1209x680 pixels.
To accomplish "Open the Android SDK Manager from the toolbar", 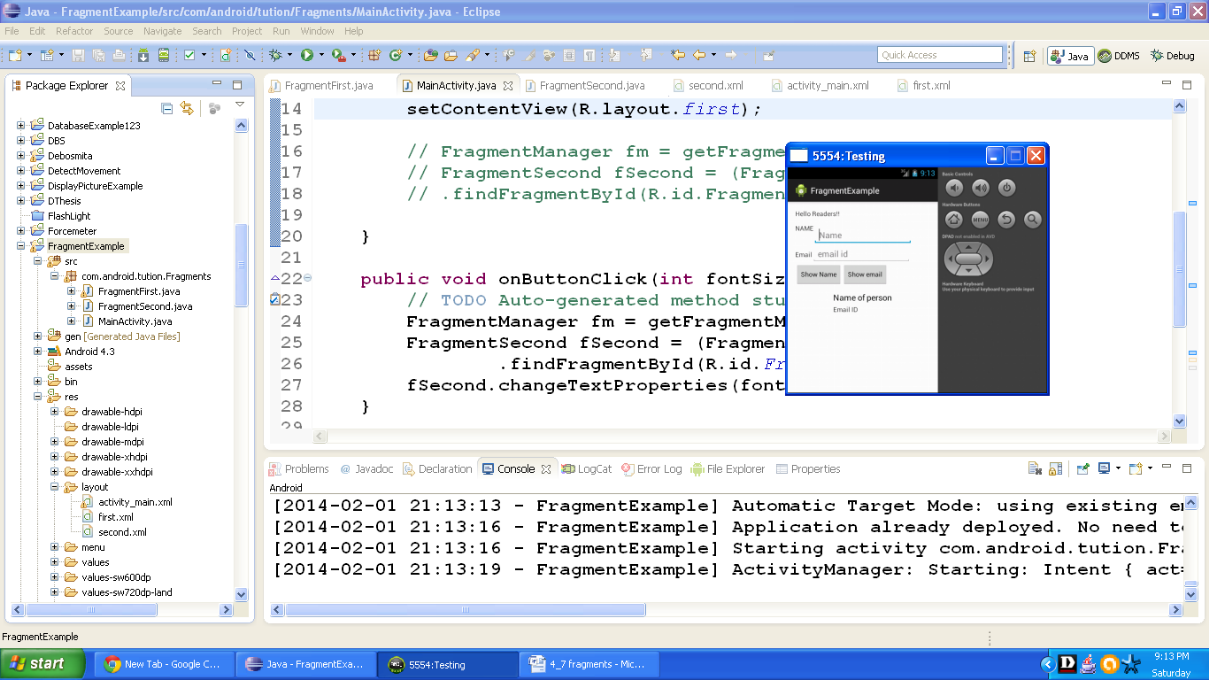I will 143,55.
